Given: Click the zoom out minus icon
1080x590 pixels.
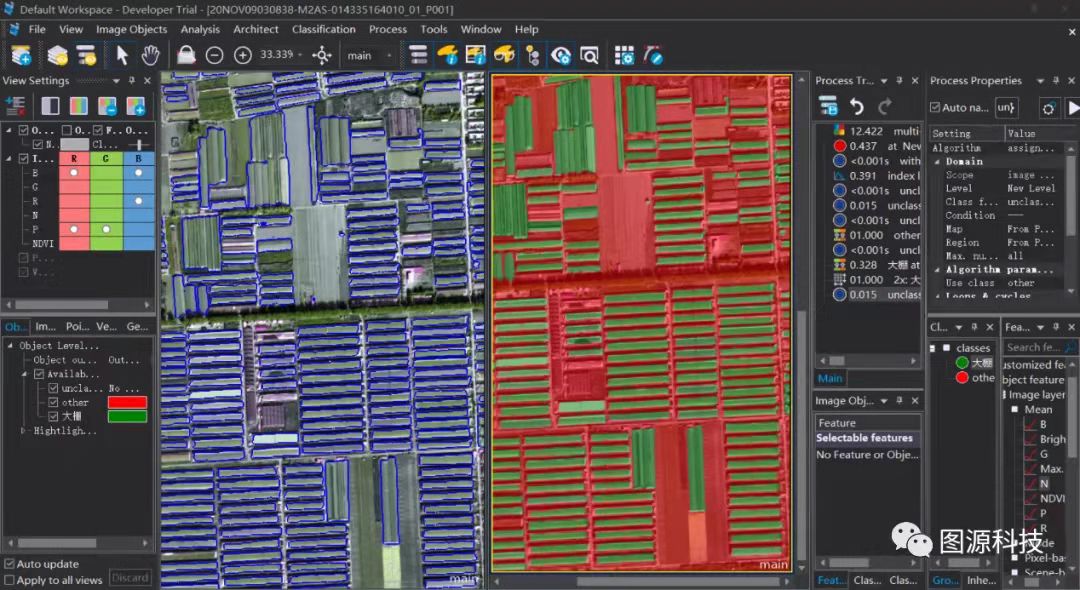Looking at the screenshot, I should (x=214, y=55).
